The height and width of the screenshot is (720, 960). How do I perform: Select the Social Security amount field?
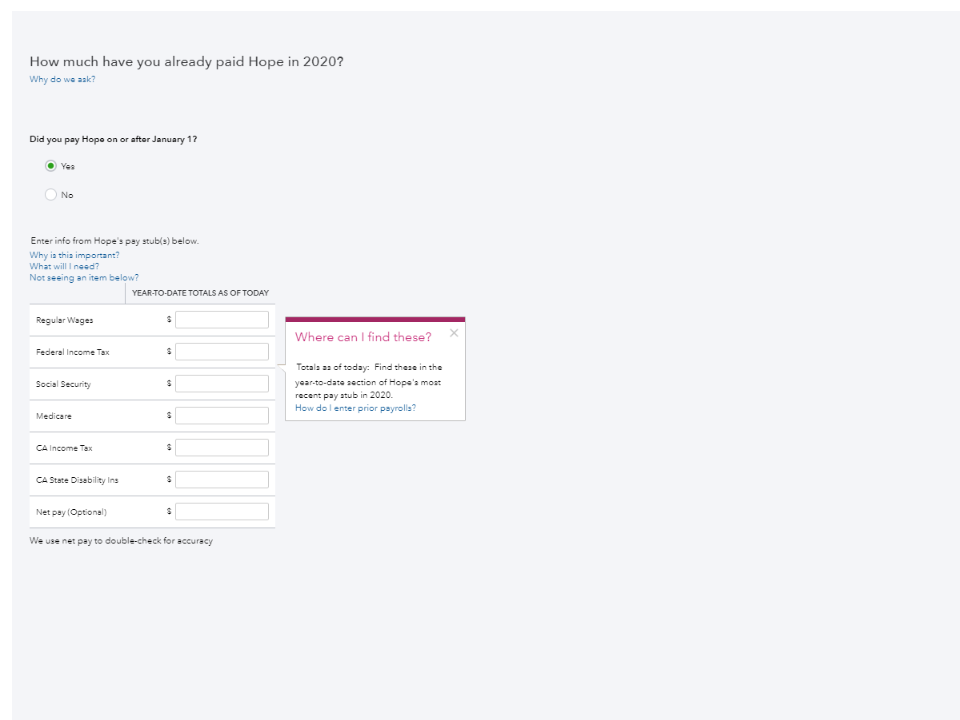[x=222, y=384]
